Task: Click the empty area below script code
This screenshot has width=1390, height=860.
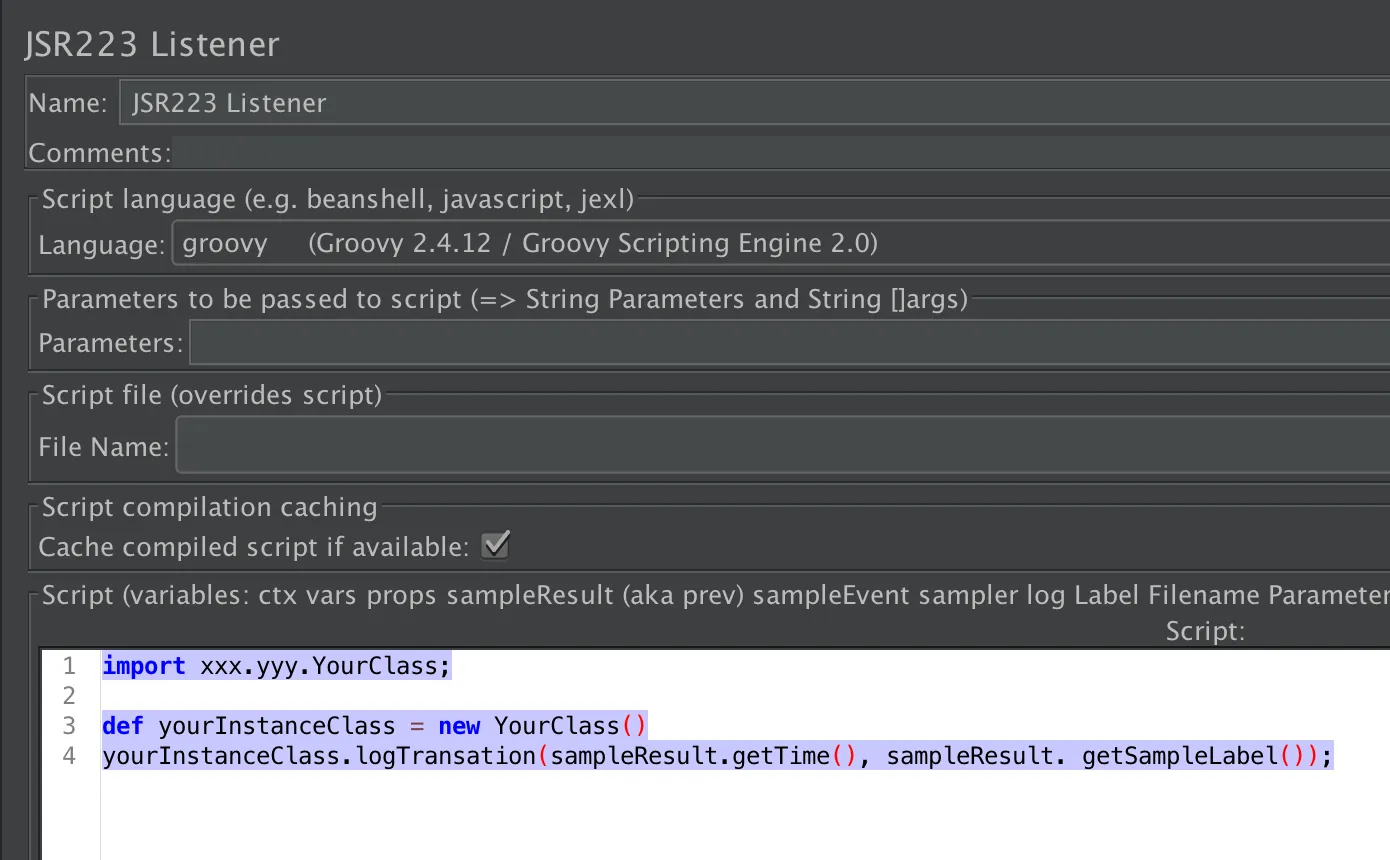Action: point(700,815)
